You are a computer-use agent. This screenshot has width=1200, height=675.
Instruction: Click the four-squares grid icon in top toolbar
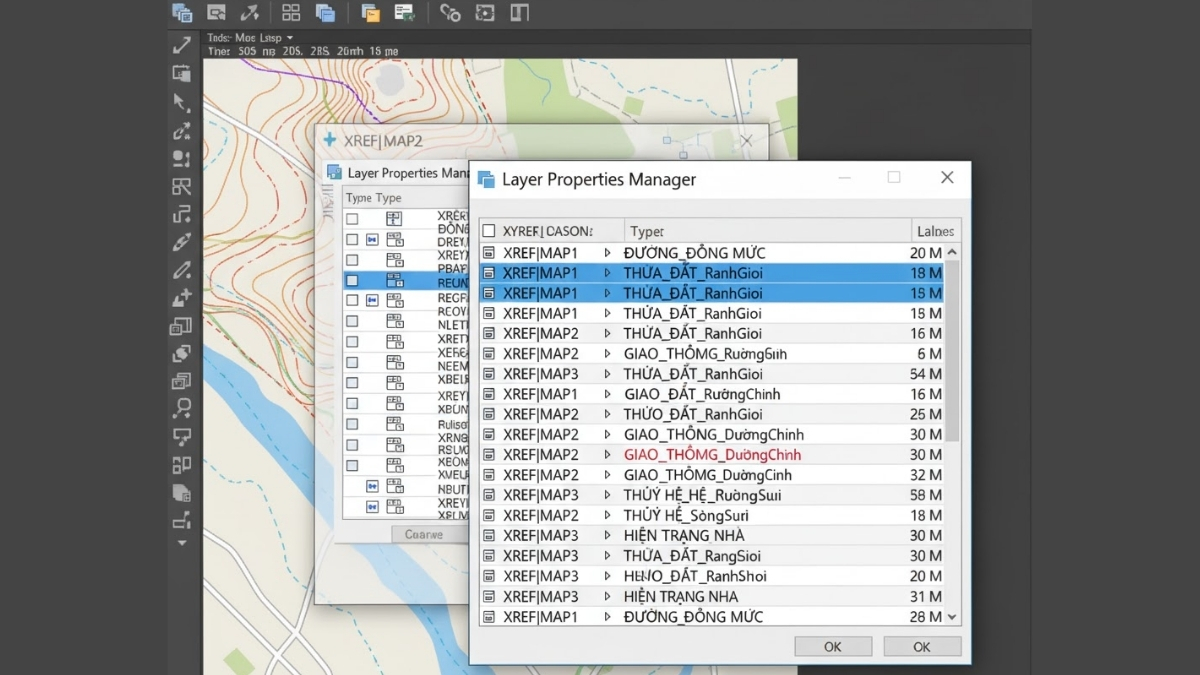(291, 13)
